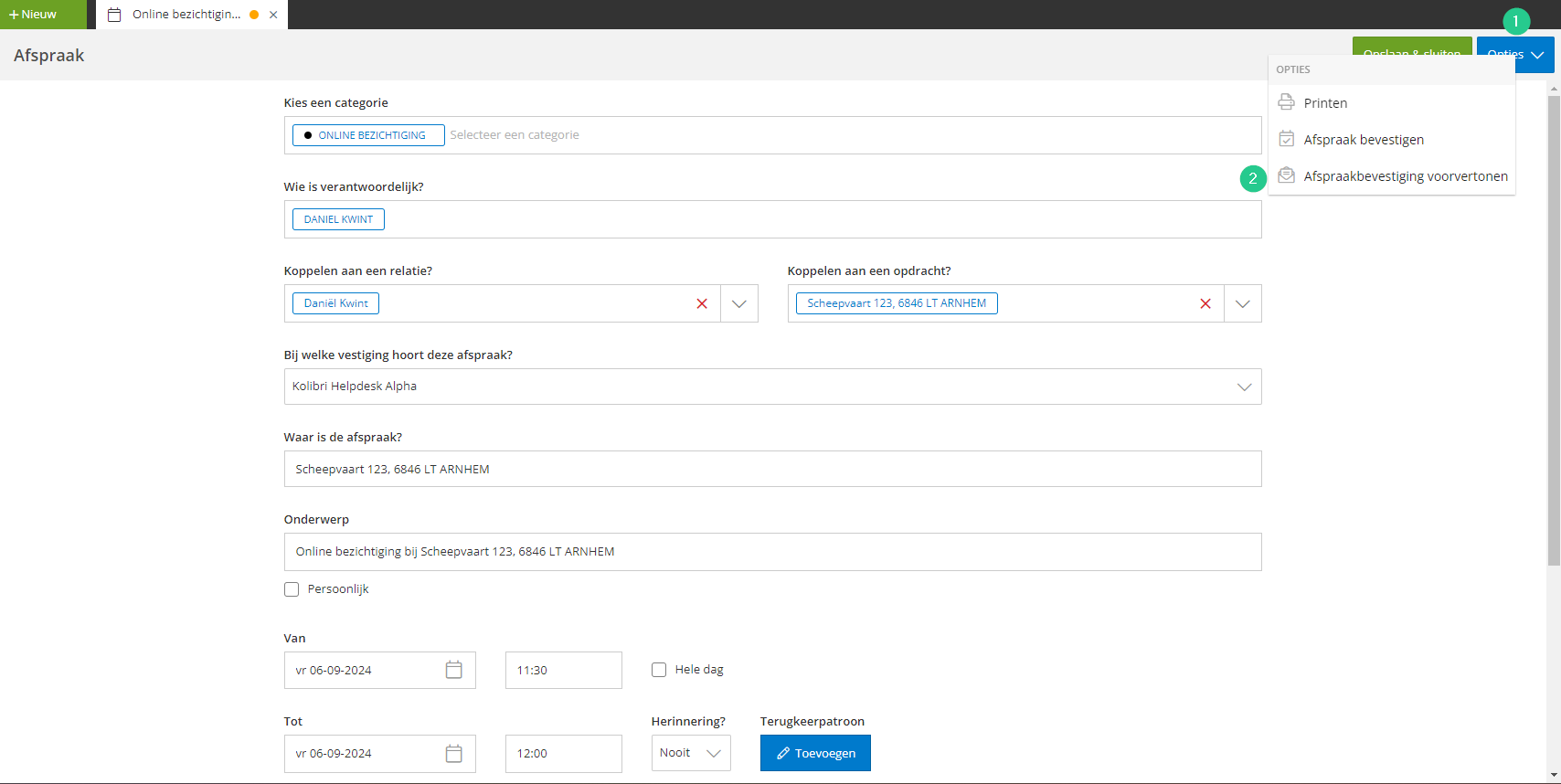Open the Herinnering dropdown set to Nooit
Screen dimensions: 1561x784
click(691, 753)
